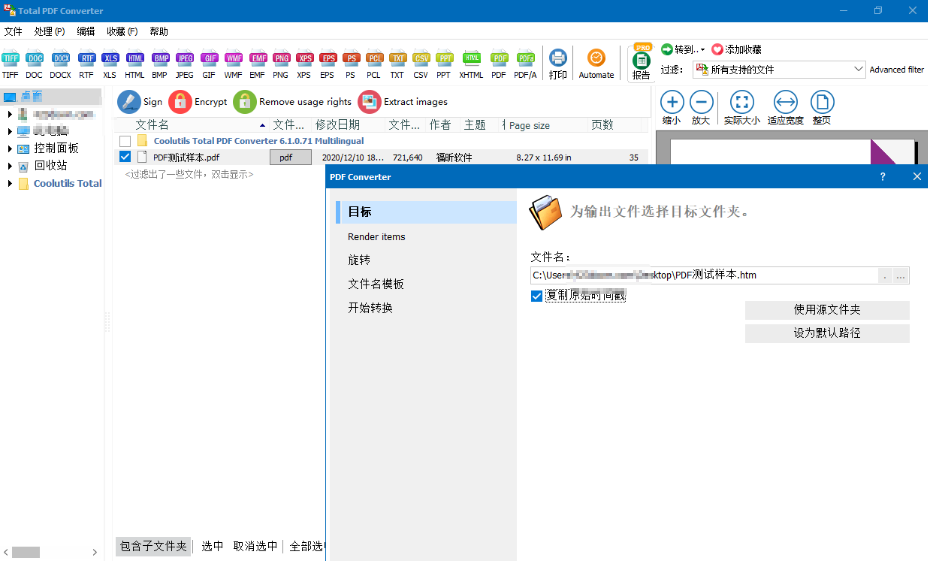Click the Advanced filter link
928x561 pixels.
897,70
